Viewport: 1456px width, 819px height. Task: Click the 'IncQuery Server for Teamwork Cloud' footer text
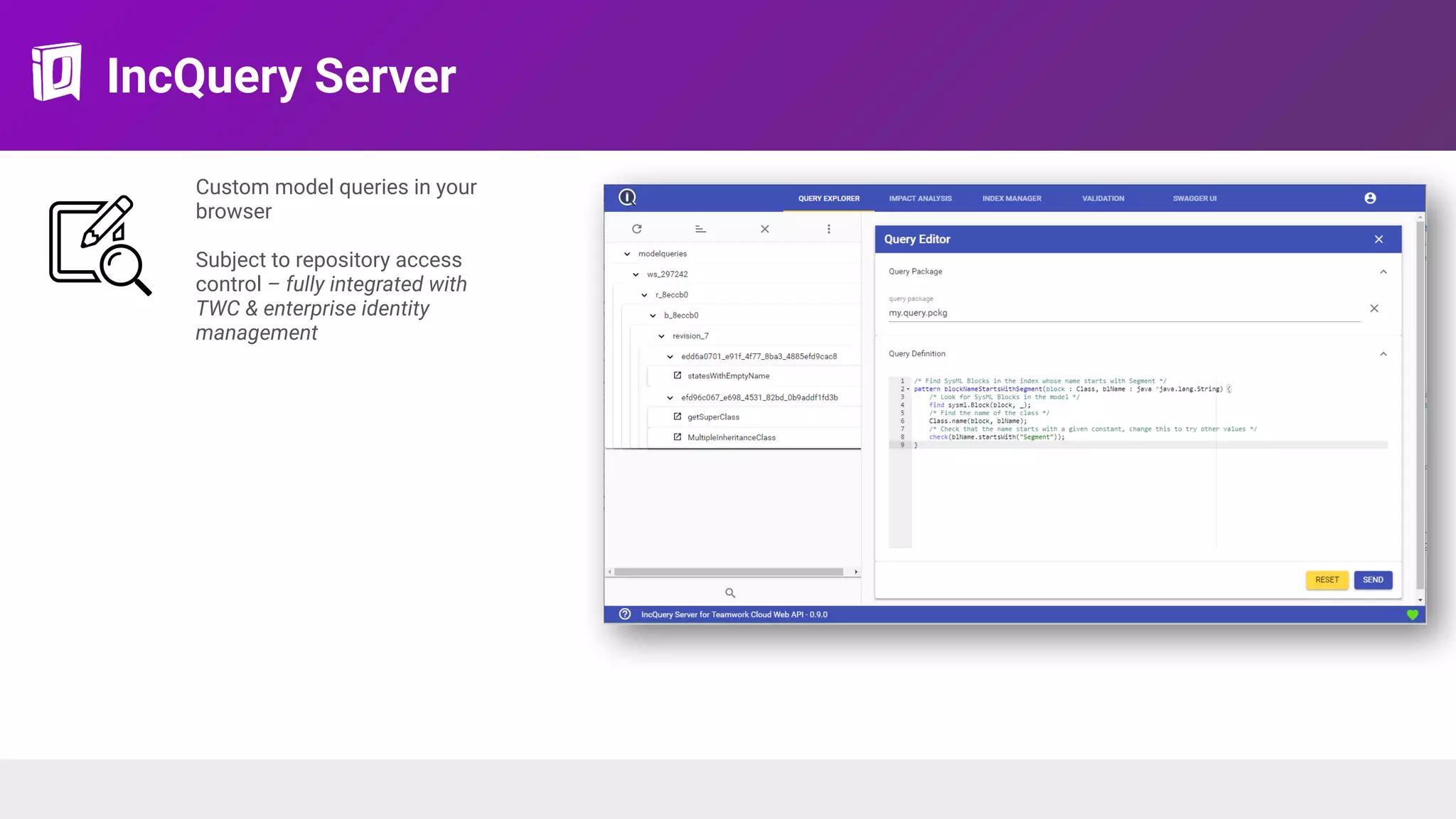(734, 615)
